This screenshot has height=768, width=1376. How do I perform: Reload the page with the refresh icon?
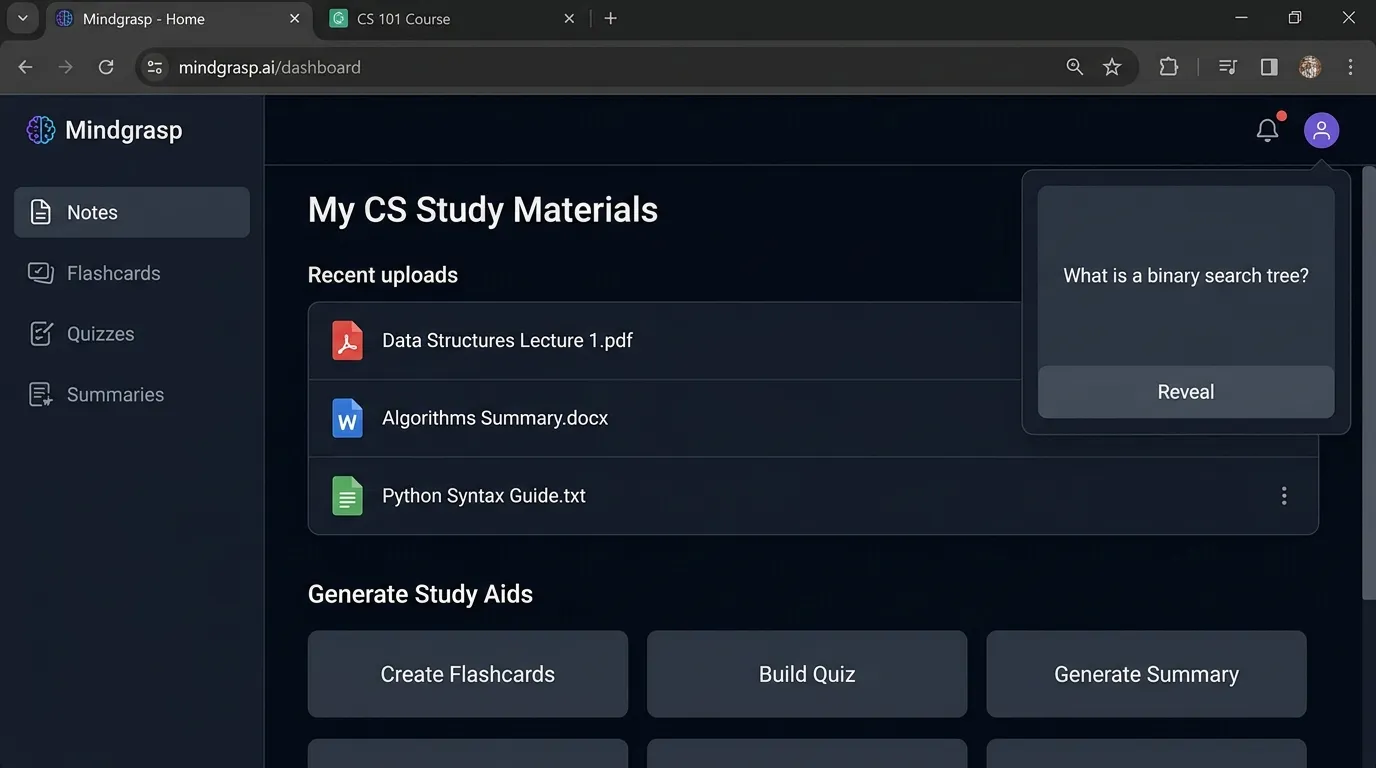pos(106,67)
